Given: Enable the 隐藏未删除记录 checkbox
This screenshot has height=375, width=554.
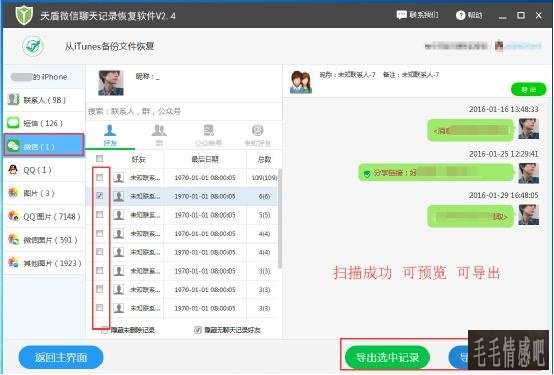Looking at the screenshot, I should [105, 330].
